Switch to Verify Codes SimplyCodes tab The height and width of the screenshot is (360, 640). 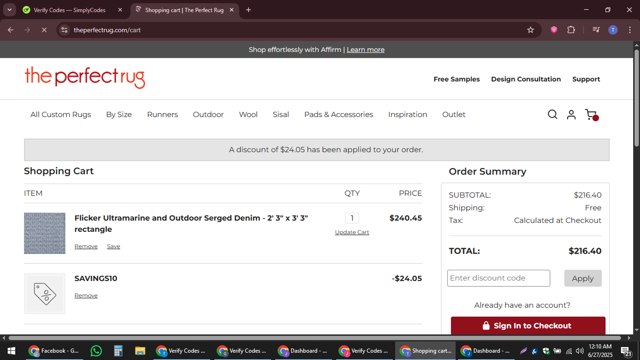tap(69, 10)
